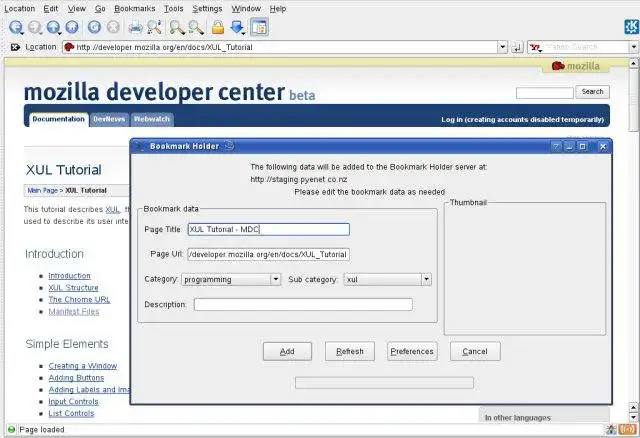The image size is (640, 438).
Task: Reload the page with Reload icon
Action: point(94,27)
